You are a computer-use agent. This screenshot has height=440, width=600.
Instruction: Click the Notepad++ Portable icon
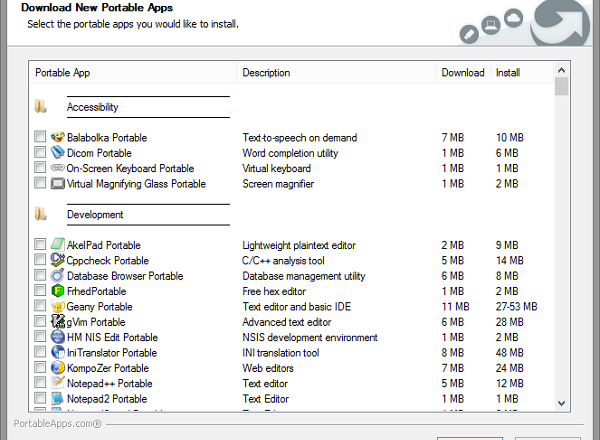click(x=58, y=383)
